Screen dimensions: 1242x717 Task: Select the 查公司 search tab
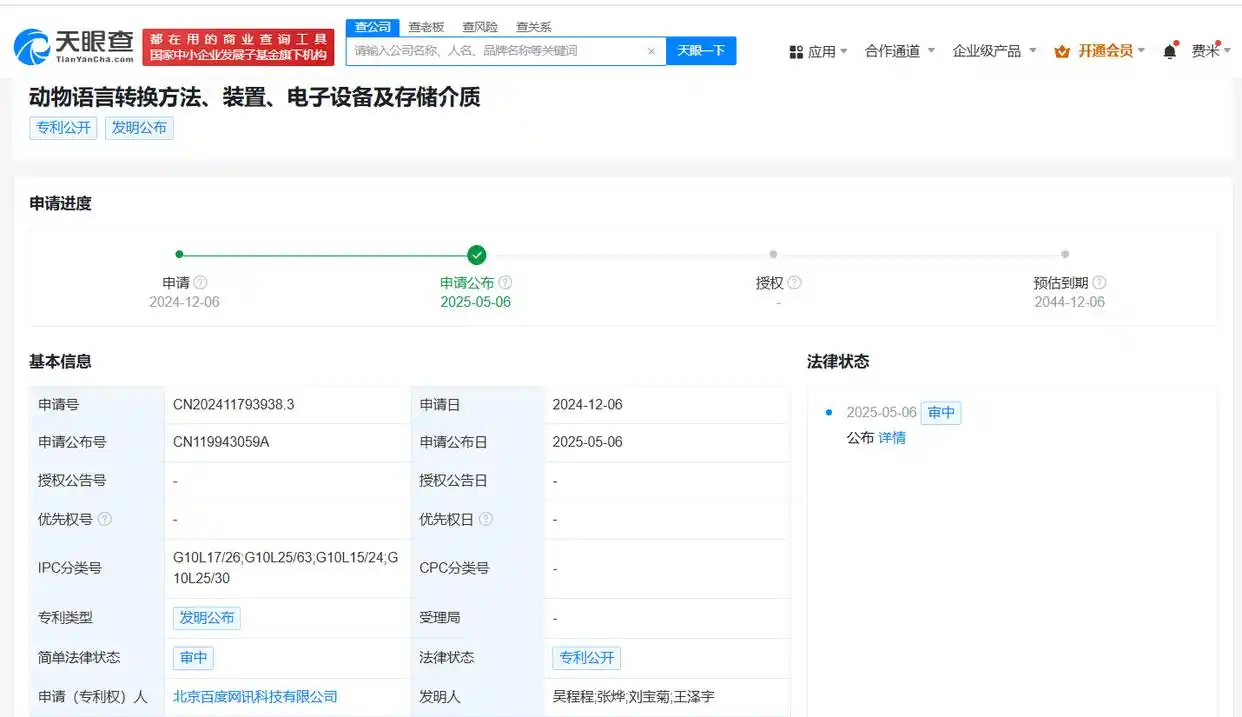(373, 27)
